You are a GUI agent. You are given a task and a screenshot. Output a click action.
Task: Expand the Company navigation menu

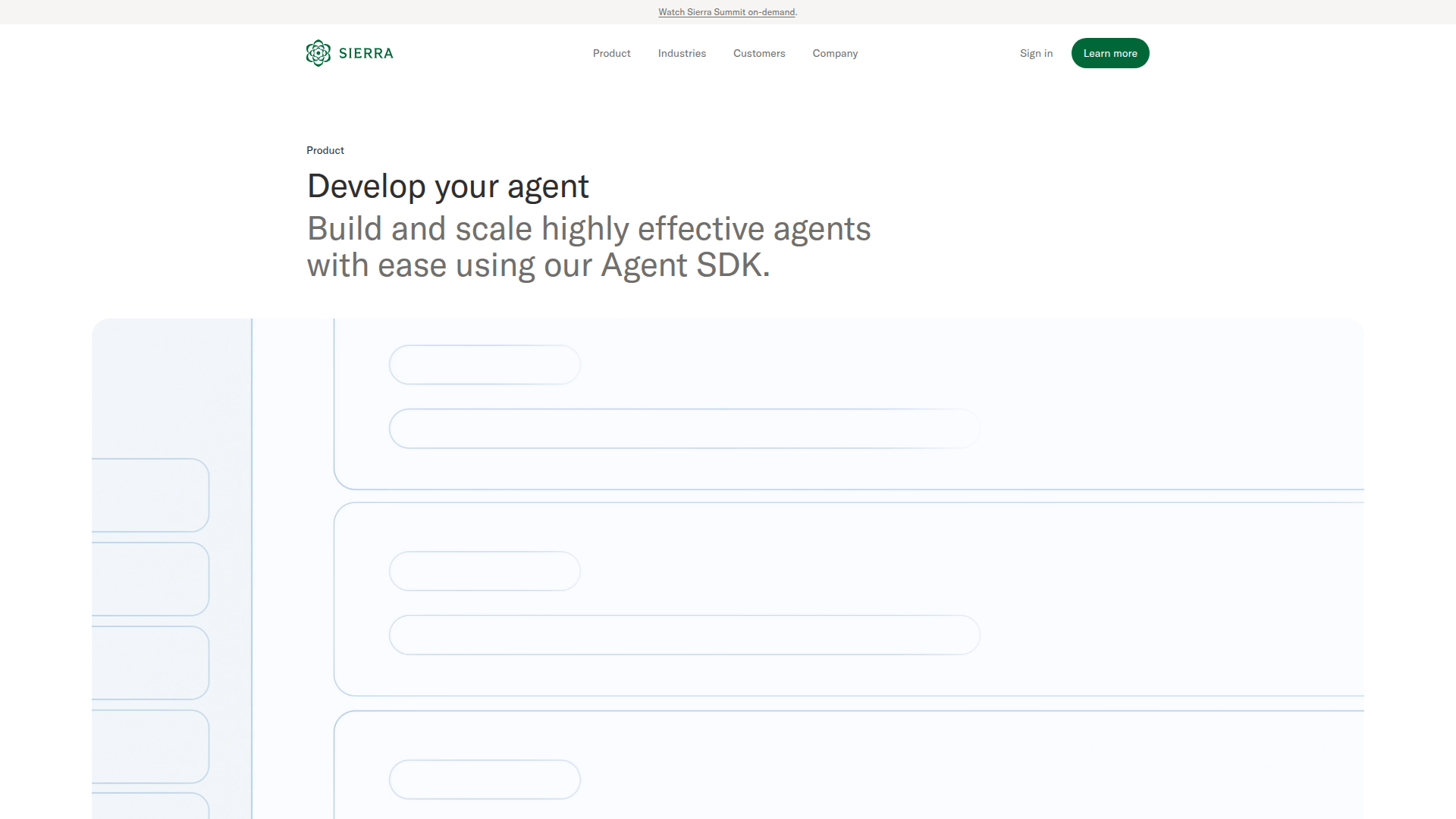pos(835,53)
